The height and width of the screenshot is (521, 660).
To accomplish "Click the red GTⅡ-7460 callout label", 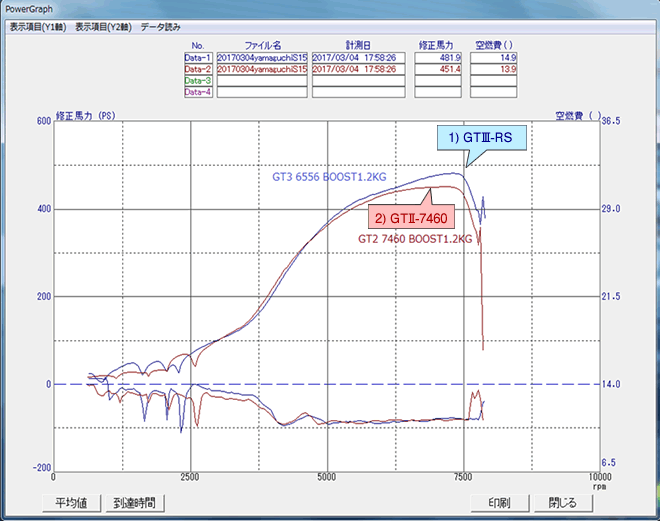I will (x=415, y=217).
